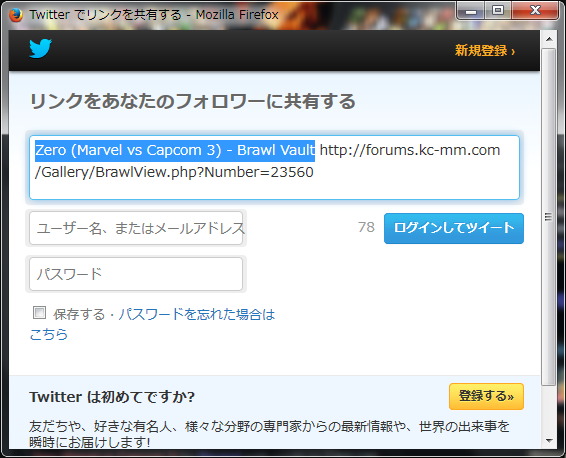This screenshot has width=566, height=458.
Task: Click the text Twitter は初めてですか?
Action: point(112,397)
